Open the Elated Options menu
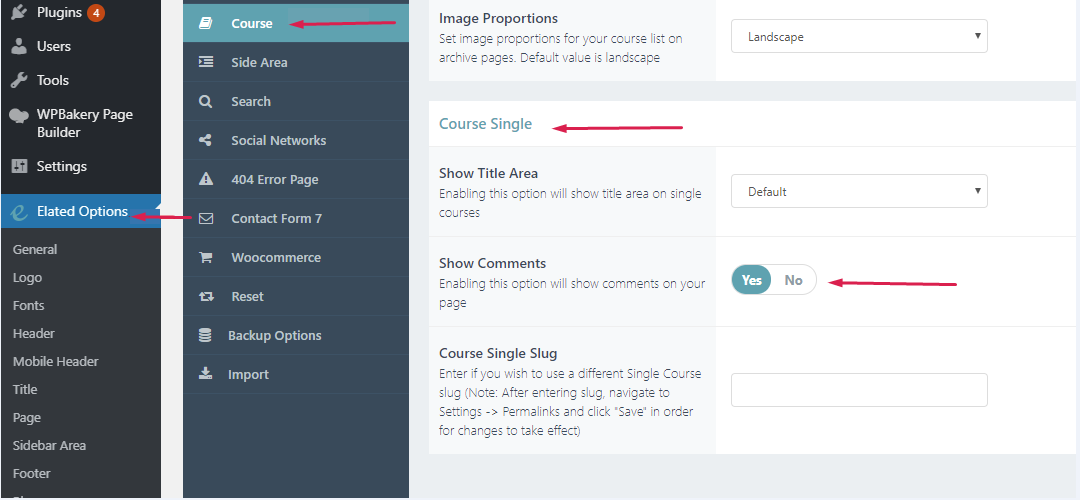Screen dimensions: 1080x500 81,211
